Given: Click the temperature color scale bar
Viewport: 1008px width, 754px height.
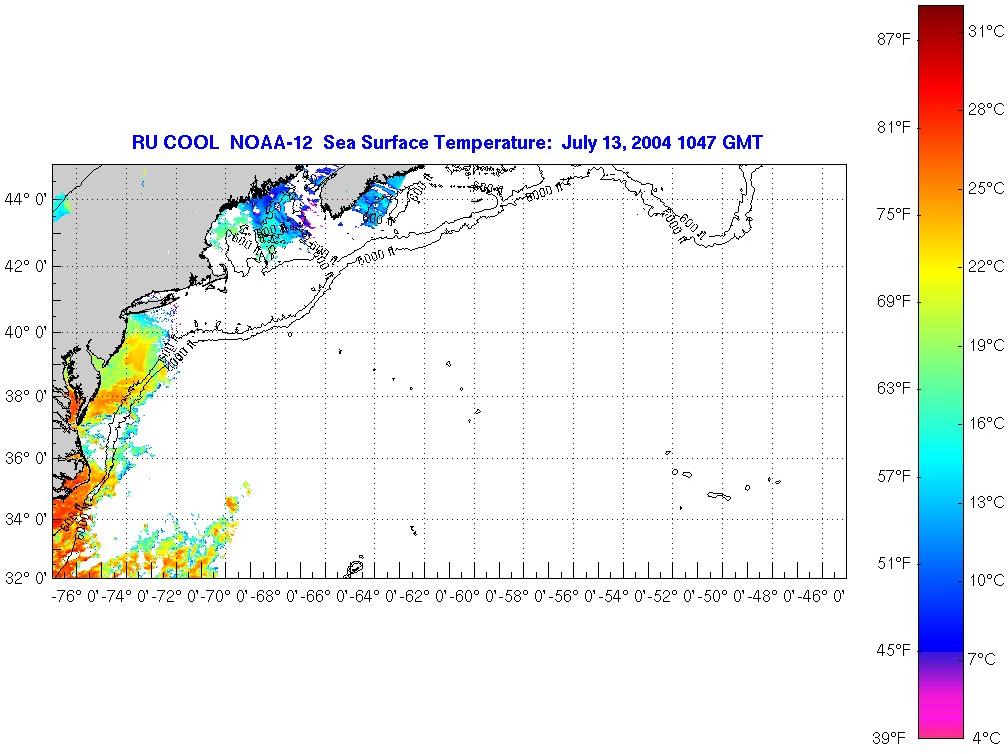Looking at the screenshot, I should click(941, 372).
